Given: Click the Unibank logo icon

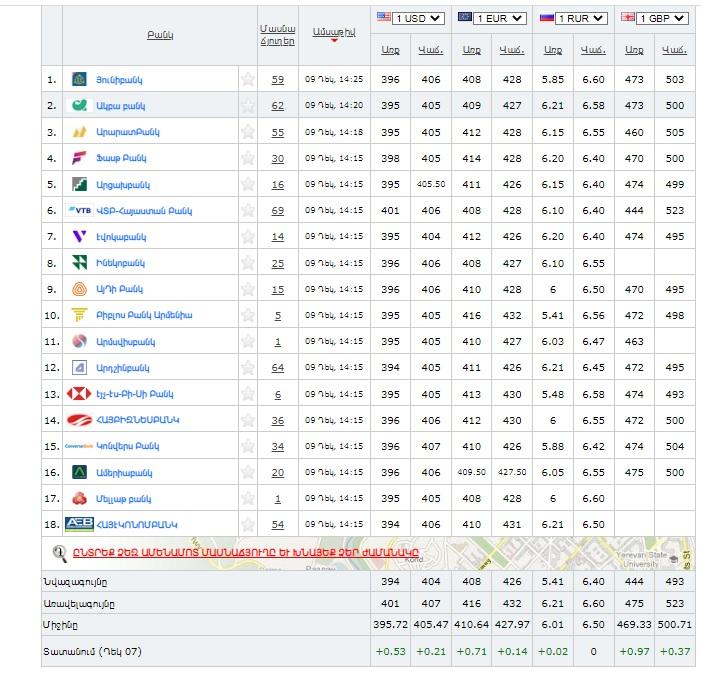Looking at the screenshot, I should [80, 79].
